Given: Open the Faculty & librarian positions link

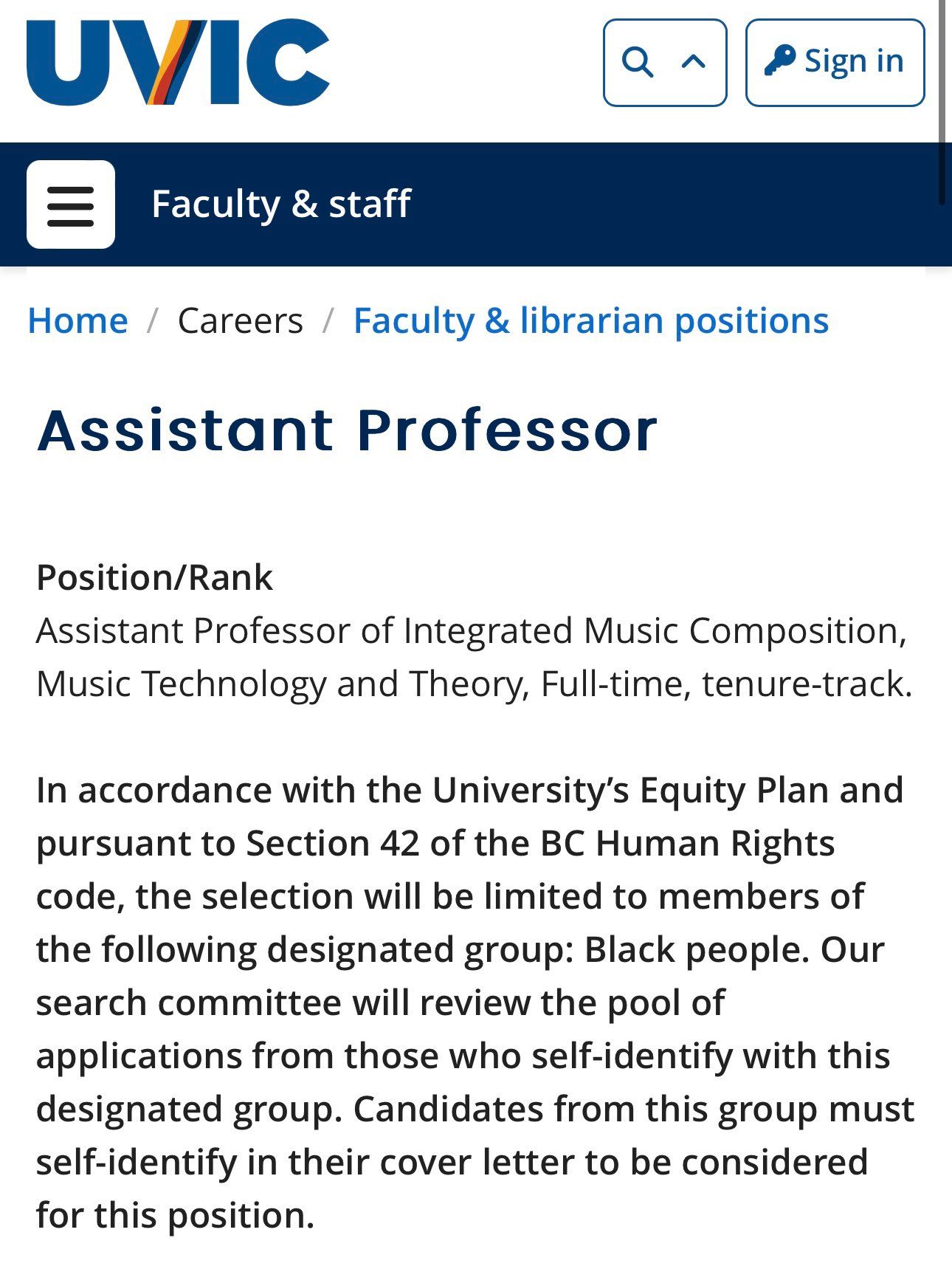Looking at the screenshot, I should tap(591, 321).
